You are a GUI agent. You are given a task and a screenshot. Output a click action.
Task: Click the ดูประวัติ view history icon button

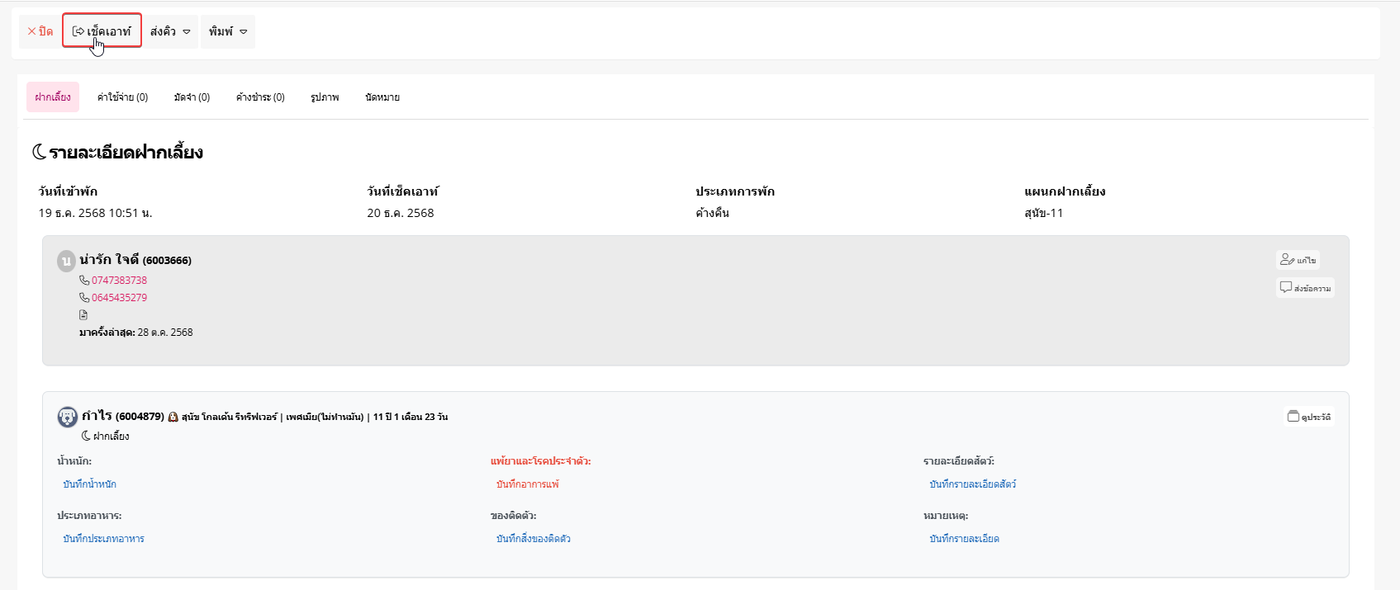(1309, 416)
